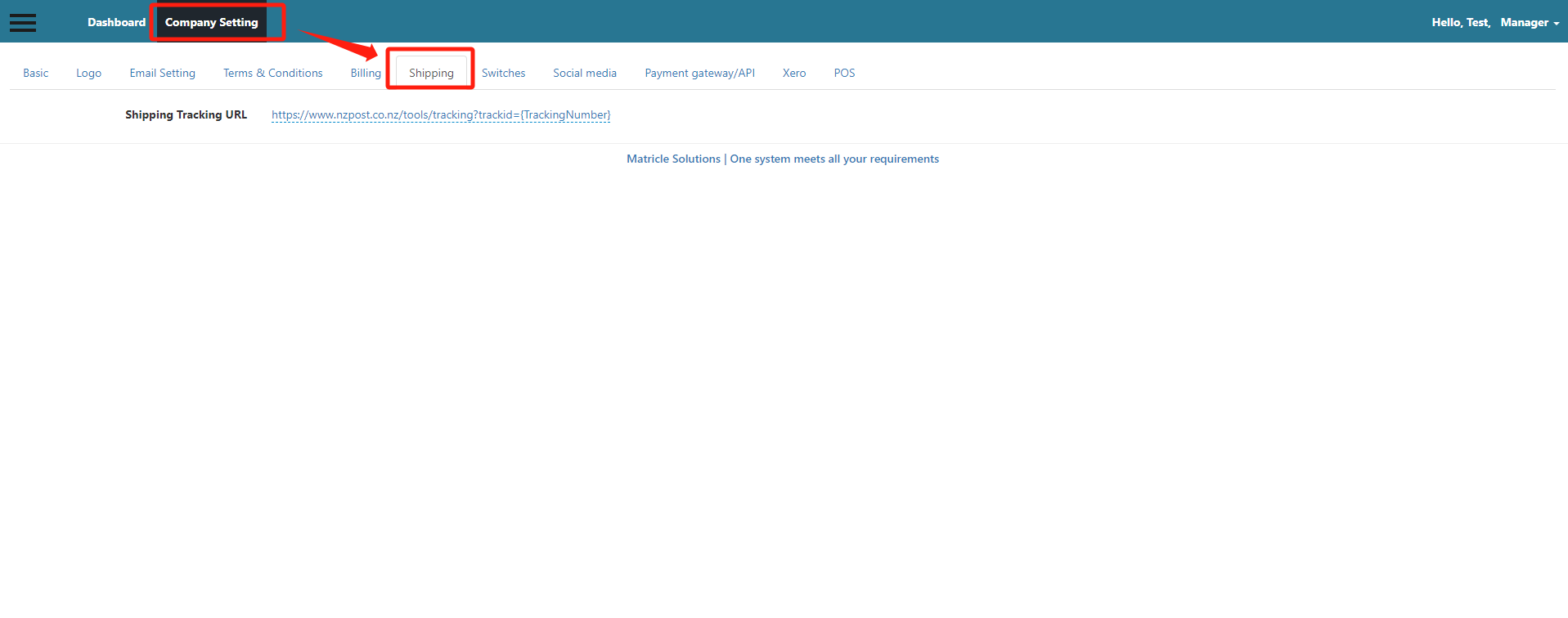The image size is (1568, 618).
Task: Open the Terms & Conditions tab
Action: (272, 73)
